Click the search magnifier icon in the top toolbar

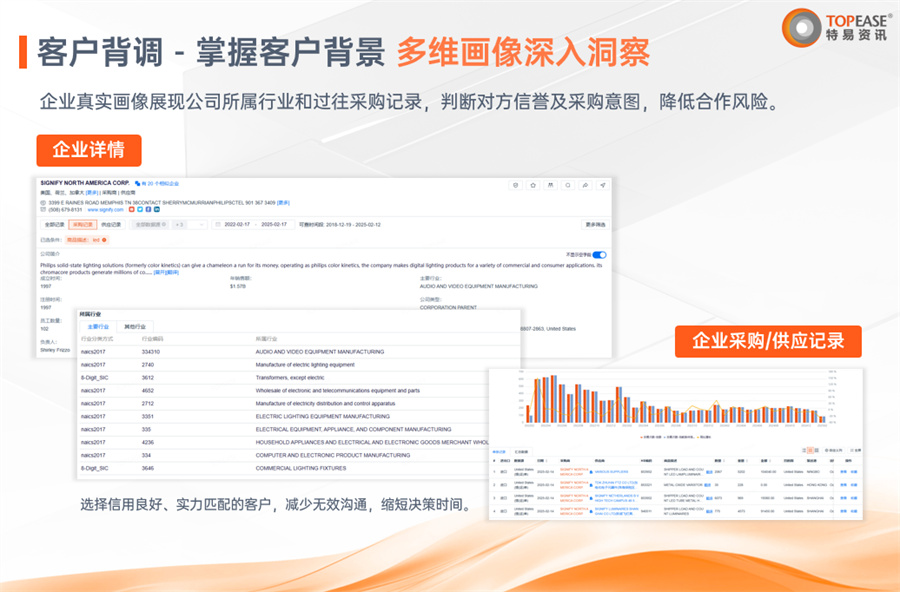[x=568, y=185]
